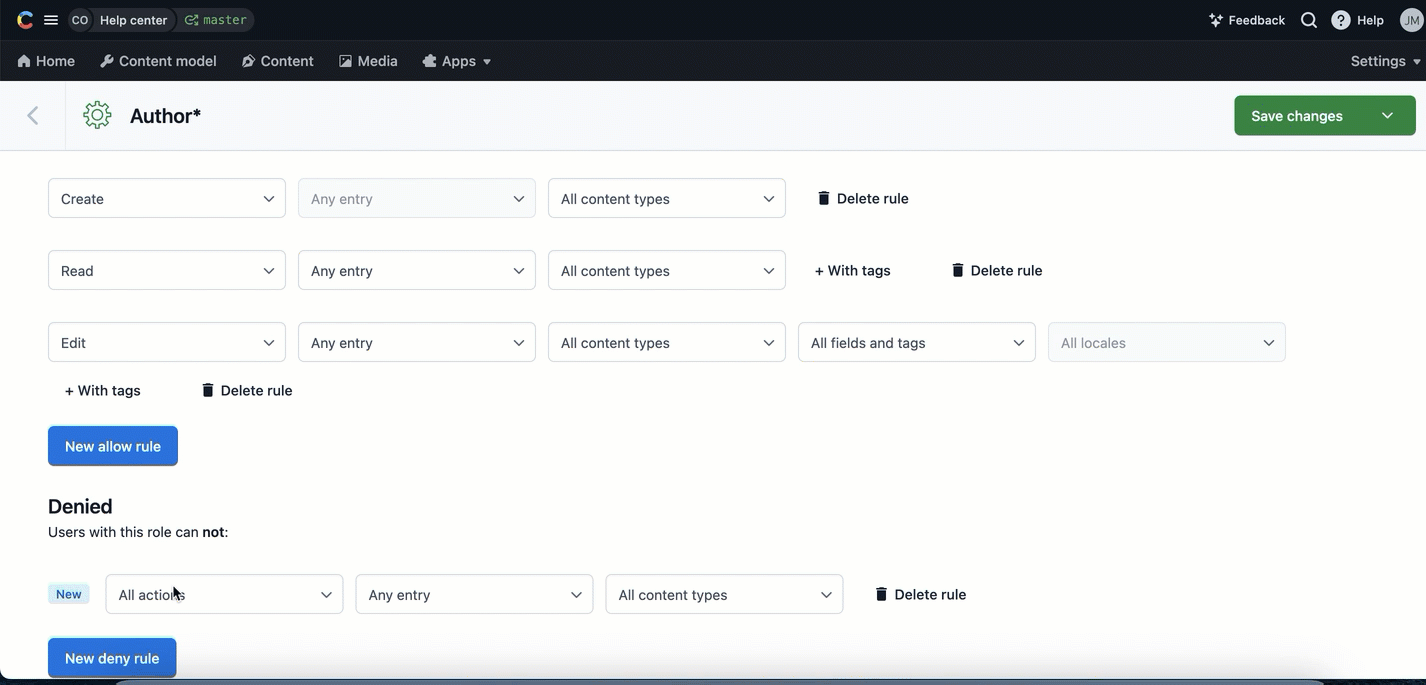Open the All fields and tags dropdown
This screenshot has height=685, width=1426.
click(x=917, y=343)
